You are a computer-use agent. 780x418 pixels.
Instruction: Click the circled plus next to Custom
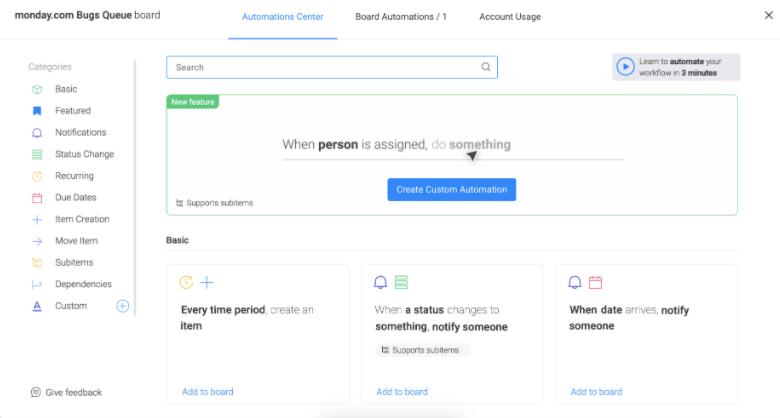point(122,306)
